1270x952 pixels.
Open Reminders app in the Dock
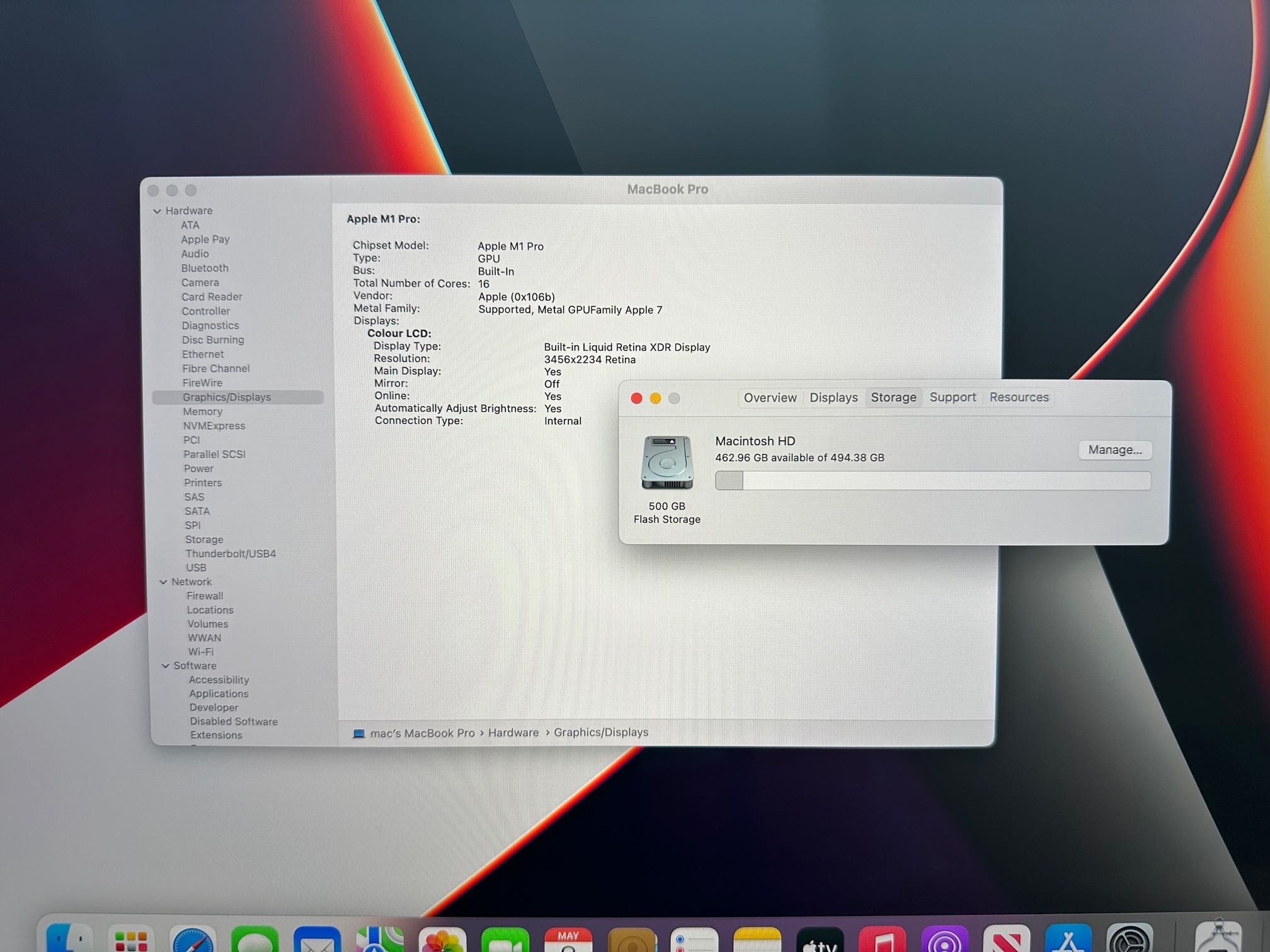pyautogui.click(x=694, y=939)
